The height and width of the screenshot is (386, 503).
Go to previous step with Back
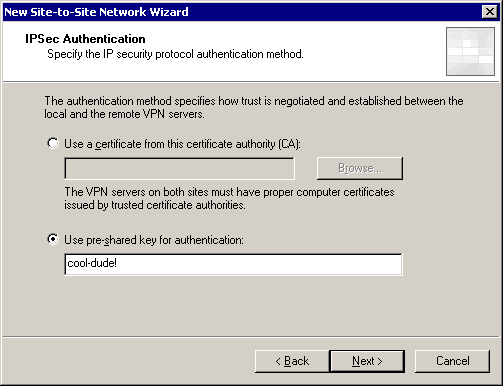coord(292,361)
